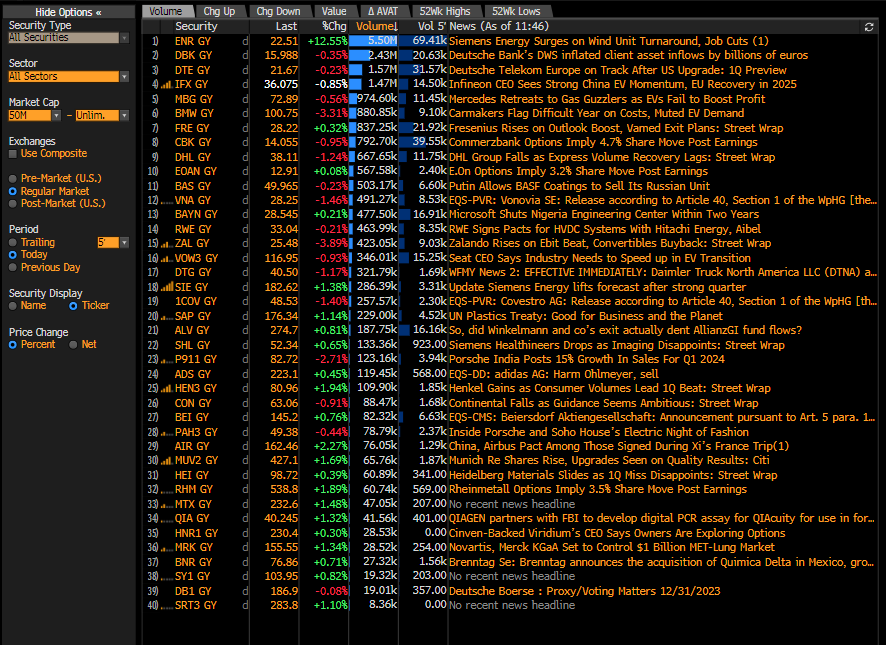The image size is (886, 645).
Task: Click the bars icon next to VOW3 GY
Action: click(164, 258)
